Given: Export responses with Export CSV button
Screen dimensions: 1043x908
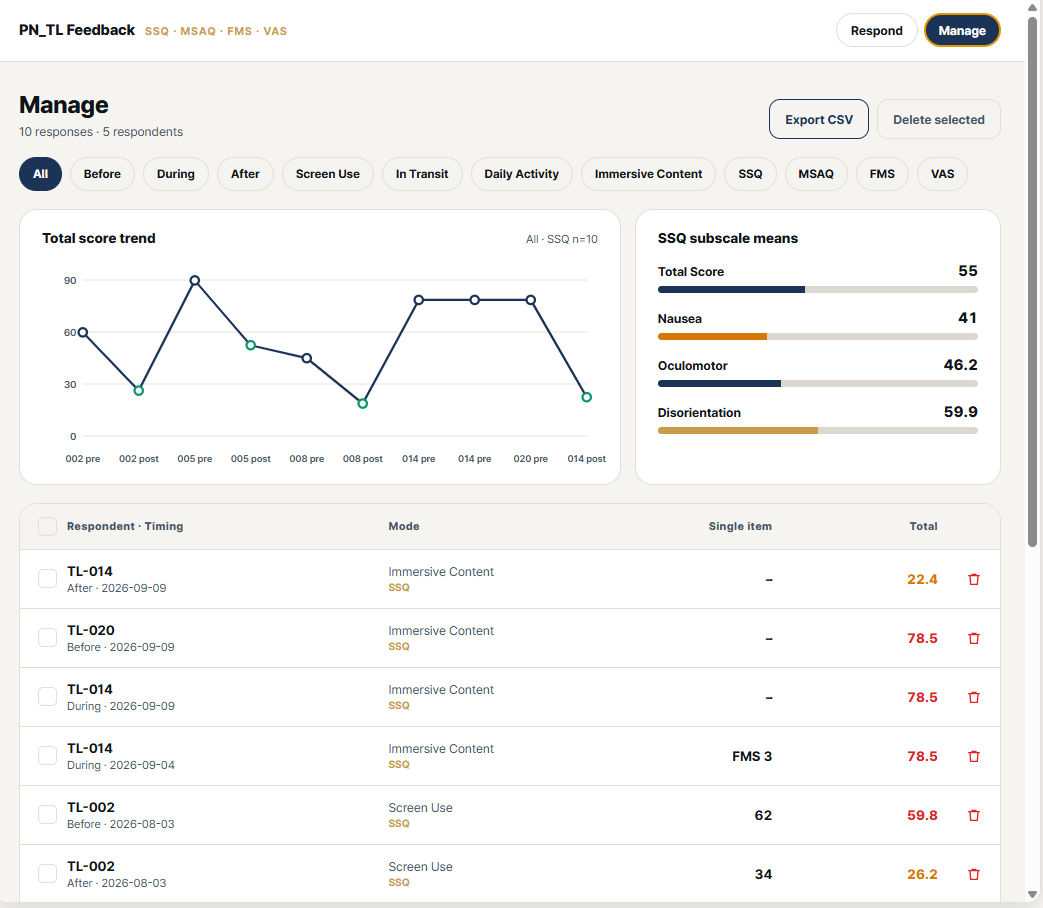Looking at the screenshot, I should click(x=819, y=120).
